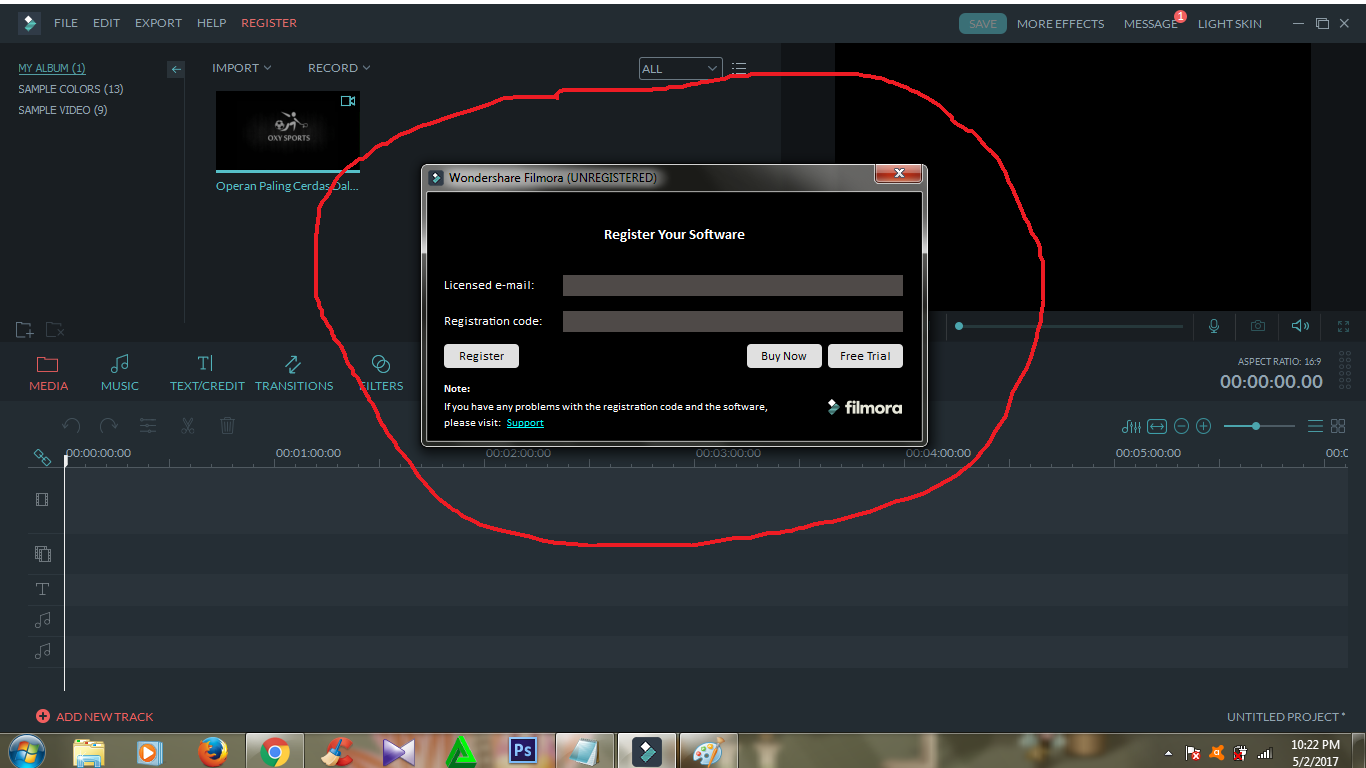Click ADD NEW TRACK
This screenshot has width=1366, height=768.
(95, 717)
